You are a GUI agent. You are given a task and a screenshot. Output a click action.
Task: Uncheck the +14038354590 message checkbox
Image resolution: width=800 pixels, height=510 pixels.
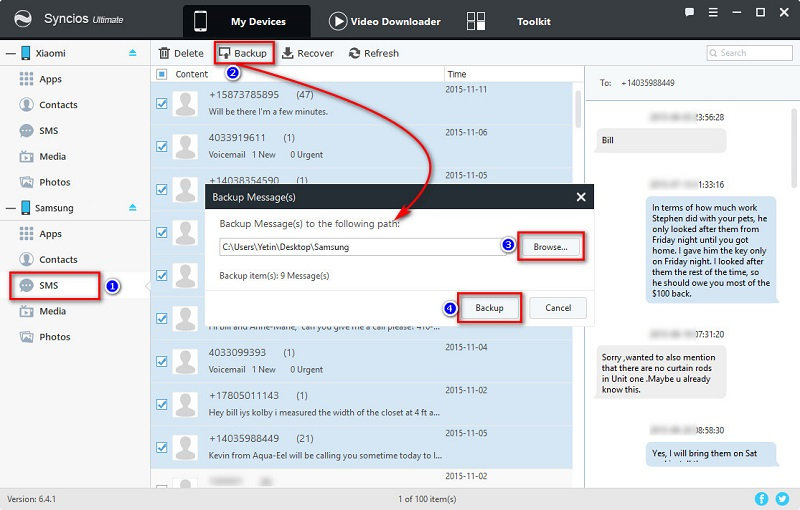point(162,190)
